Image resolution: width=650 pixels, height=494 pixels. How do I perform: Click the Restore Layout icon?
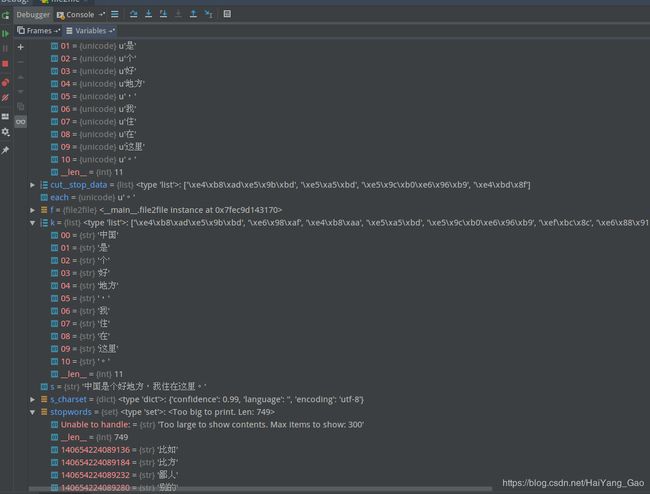(x=5, y=116)
